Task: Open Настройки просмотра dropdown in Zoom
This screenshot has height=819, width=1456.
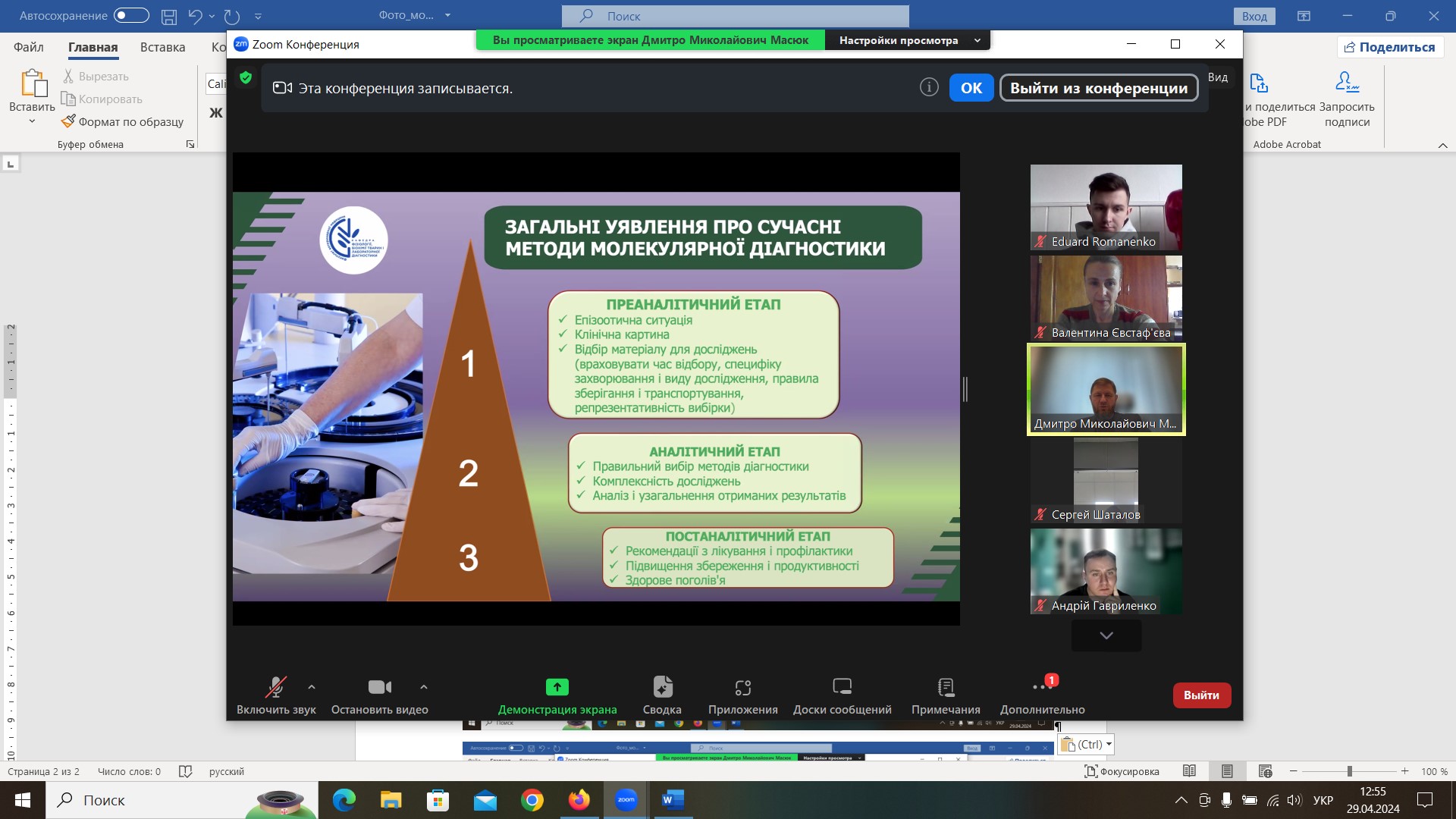Action: [x=908, y=40]
